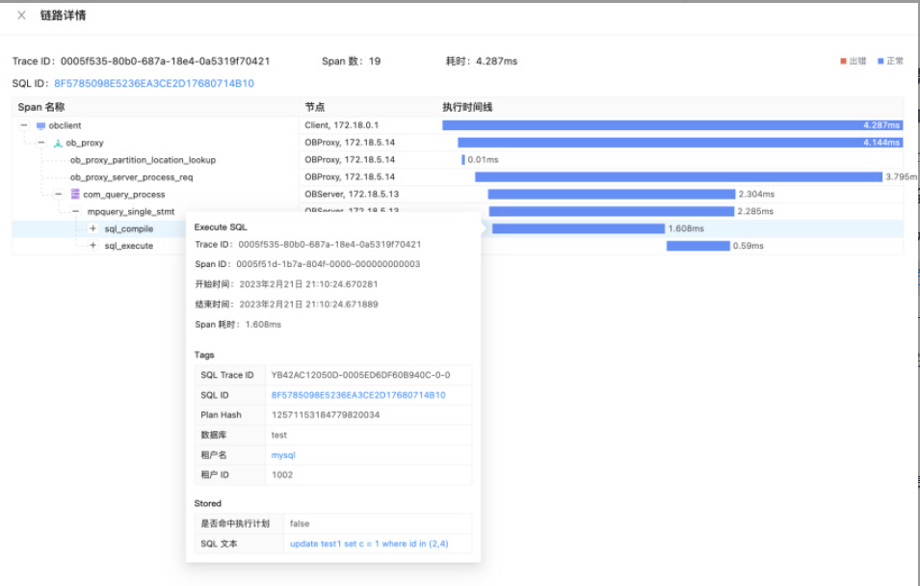This screenshot has height=586, width=920.
Task: Collapse the mpquery_single_stmt span node
Action: point(76,211)
